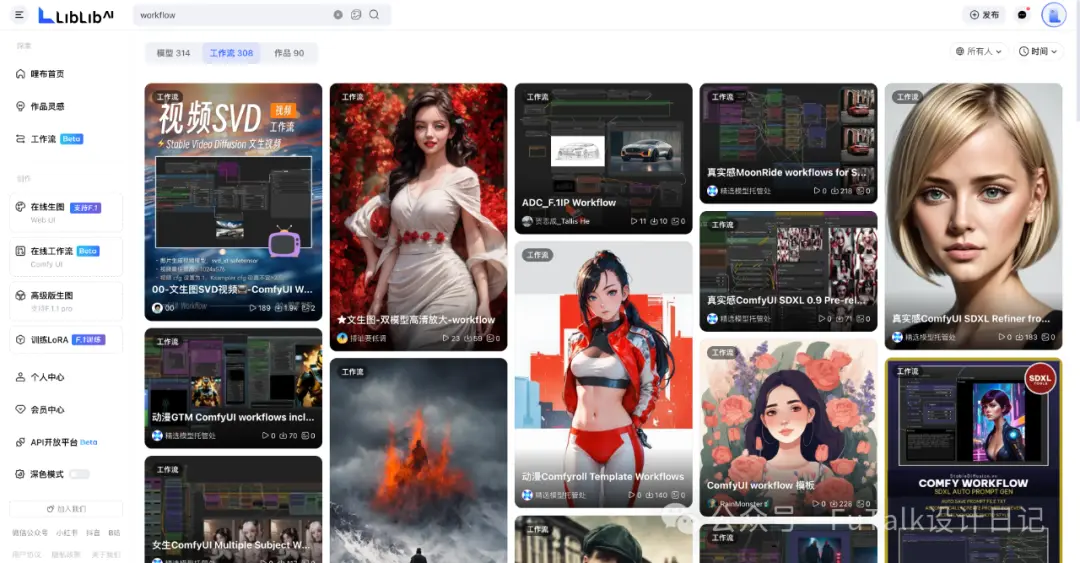This screenshot has width=1080, height=563.
Task: Click the diamond icon beside 会员中心
Action: [20, 409]
